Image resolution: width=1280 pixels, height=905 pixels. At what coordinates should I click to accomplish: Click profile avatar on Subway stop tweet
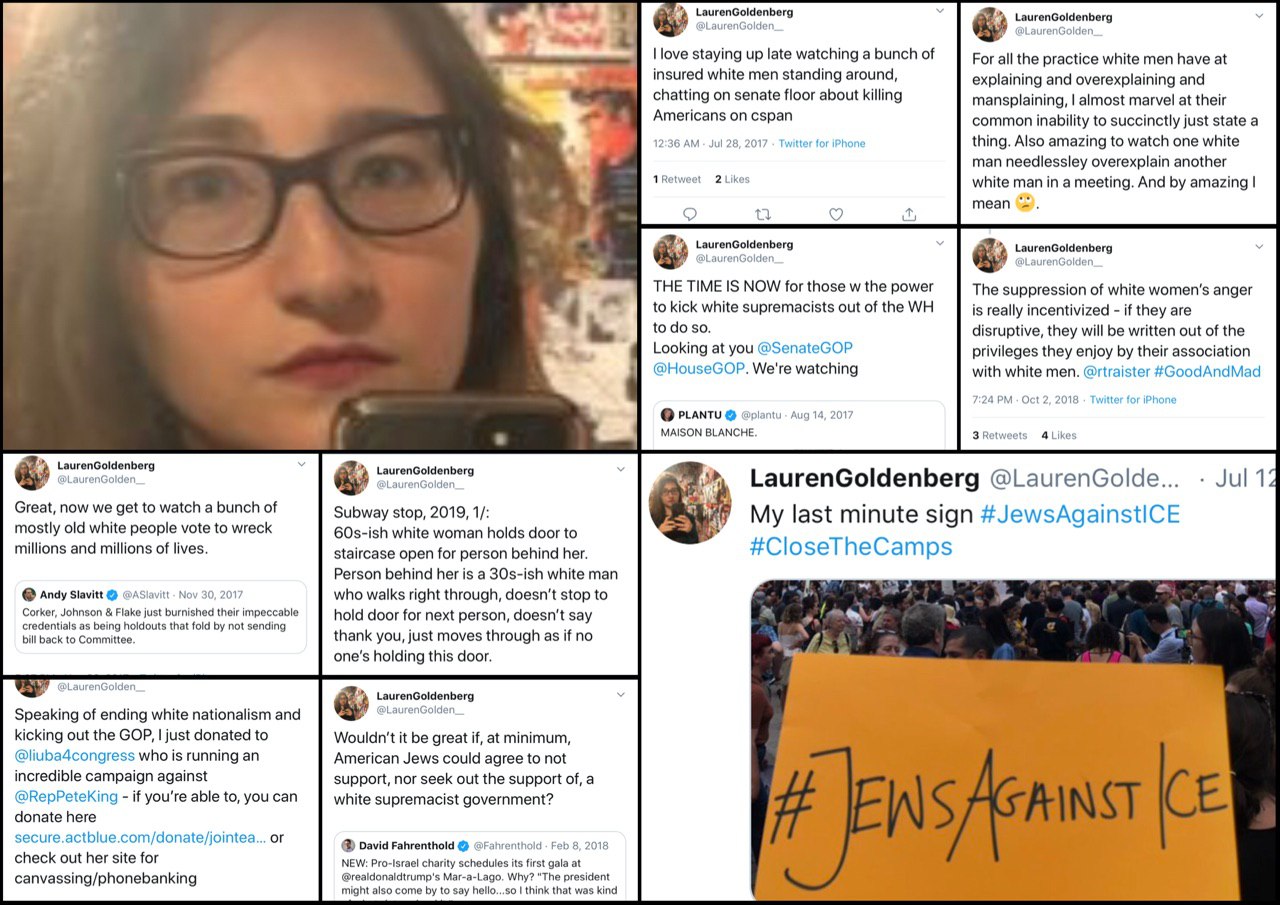coord(351,478)
